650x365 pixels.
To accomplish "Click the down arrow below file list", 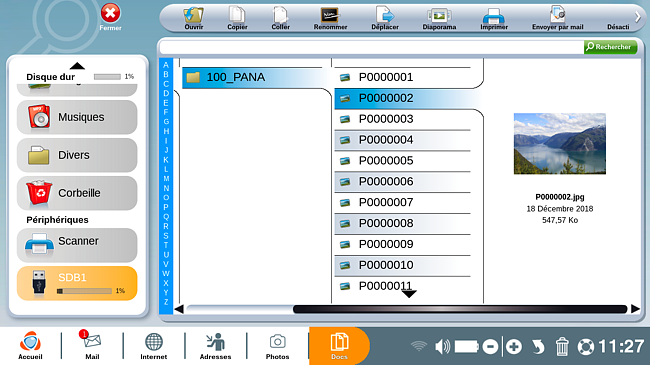I will coord(409,294).
